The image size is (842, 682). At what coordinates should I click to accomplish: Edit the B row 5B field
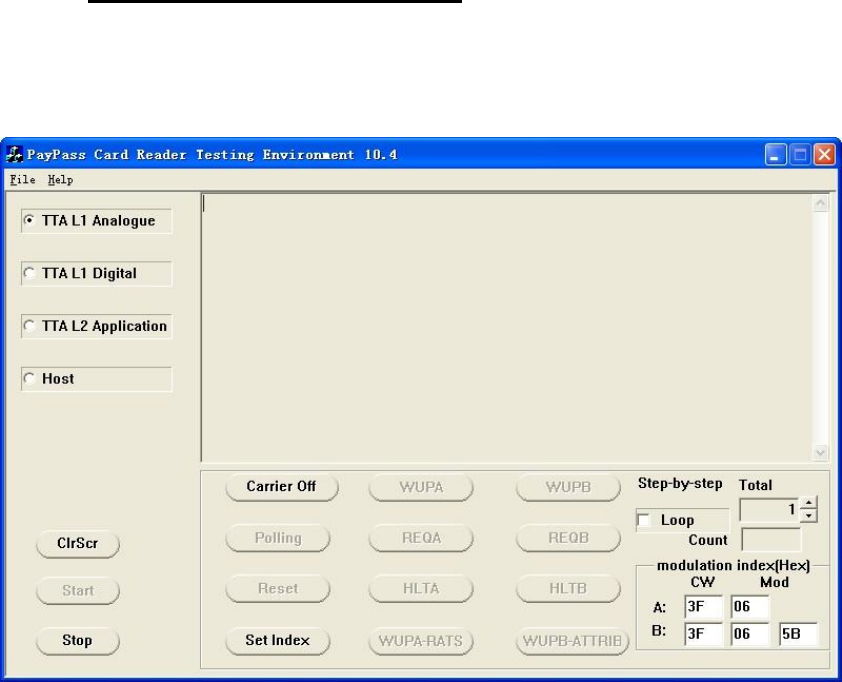coord(798,634)
